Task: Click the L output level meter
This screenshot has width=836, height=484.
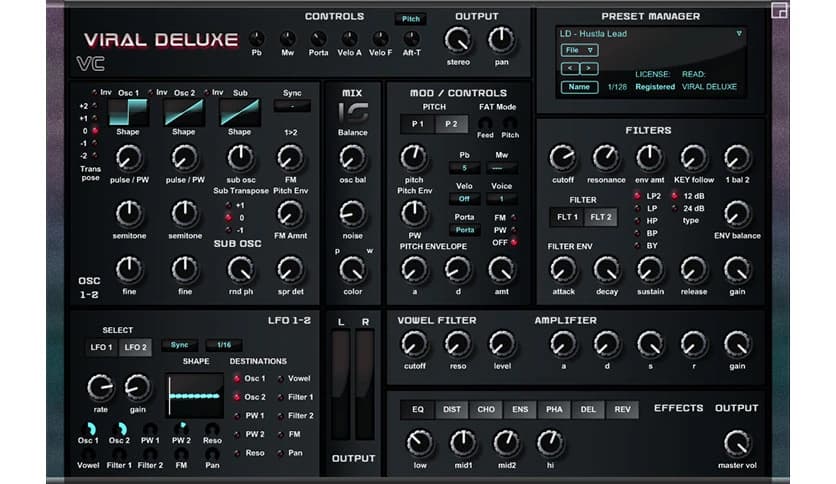Action: 341,384
